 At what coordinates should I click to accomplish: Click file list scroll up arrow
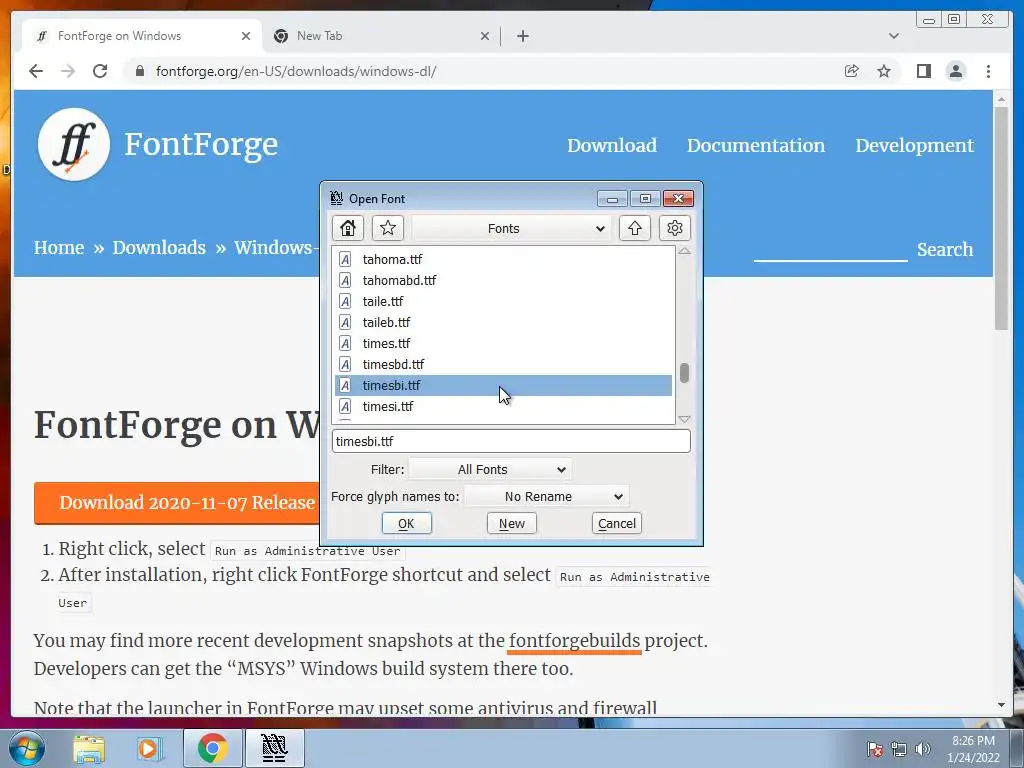click(x=684, y=251)
